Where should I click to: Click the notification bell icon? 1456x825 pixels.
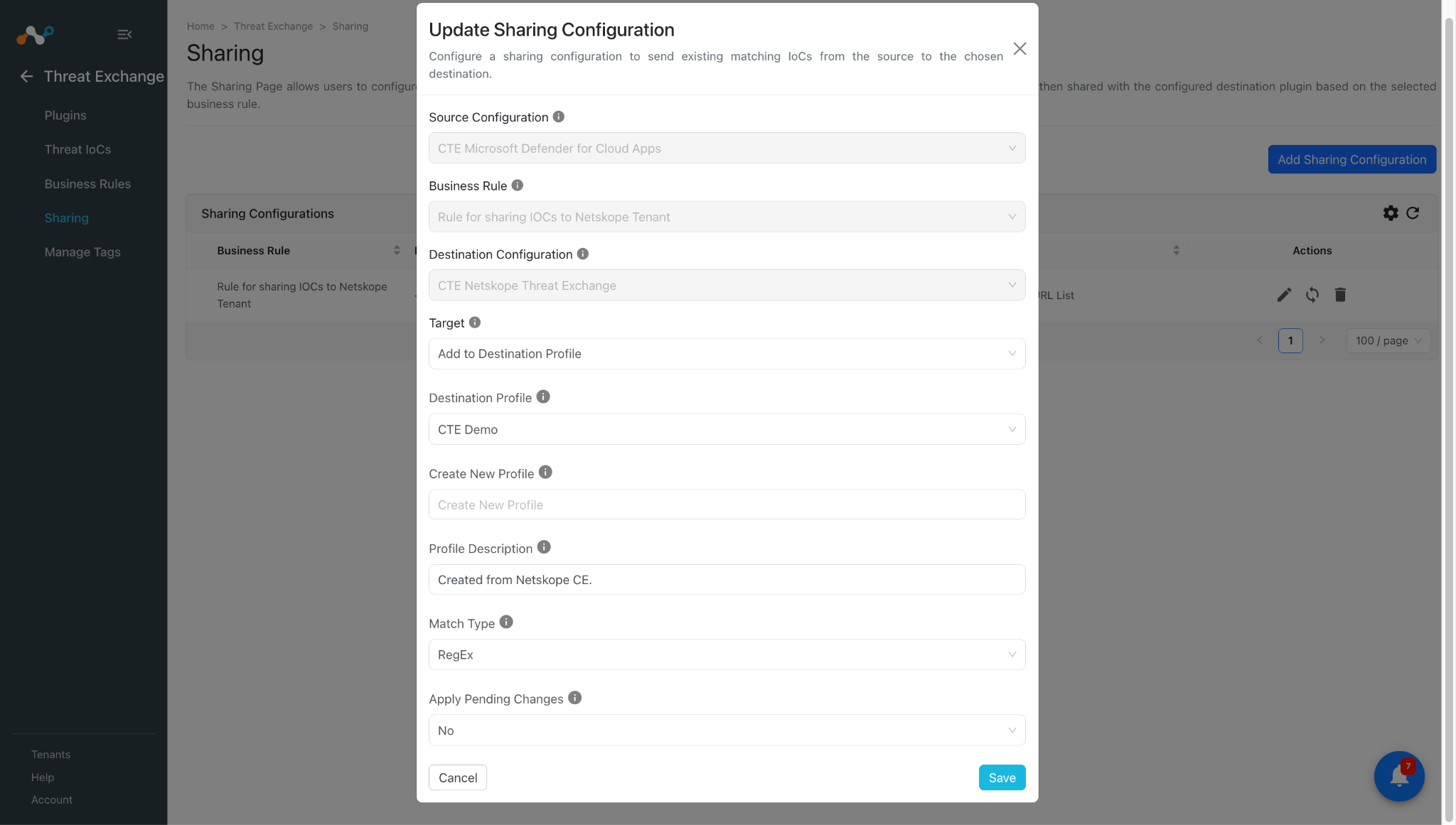click(x=1398, y=776)
